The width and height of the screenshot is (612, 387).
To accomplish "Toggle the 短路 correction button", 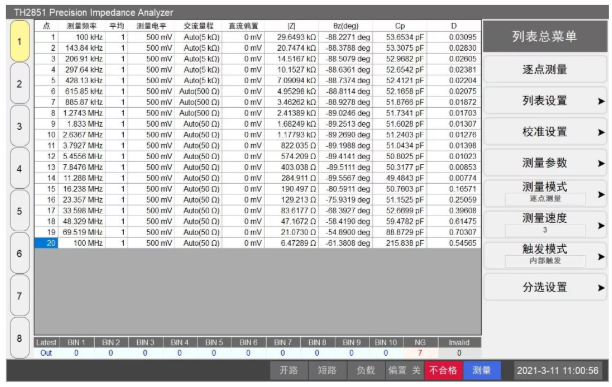I will (327, 370).
